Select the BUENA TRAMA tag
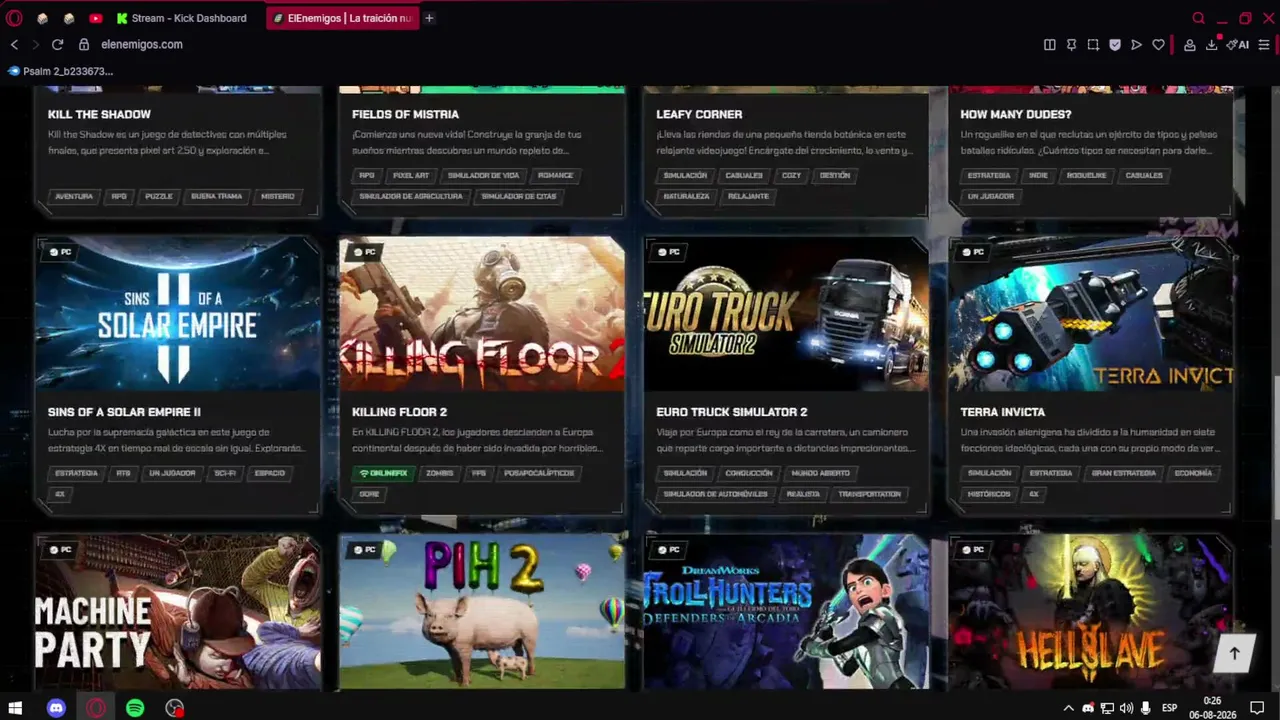The image size is (1280, 720). [217, 196]
